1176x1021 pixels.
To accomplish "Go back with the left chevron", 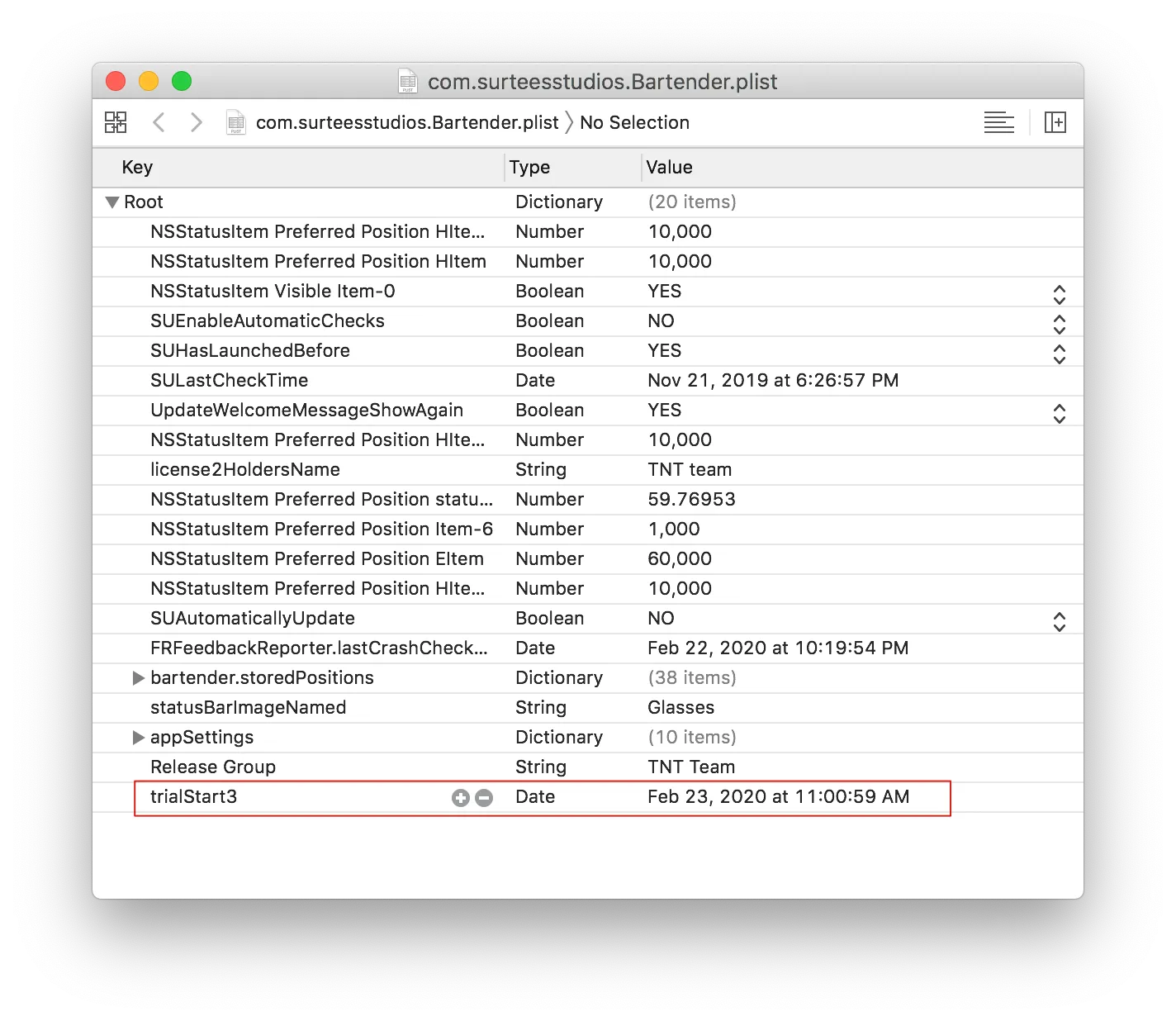I will pyautogui.click(x=159, y=122).
